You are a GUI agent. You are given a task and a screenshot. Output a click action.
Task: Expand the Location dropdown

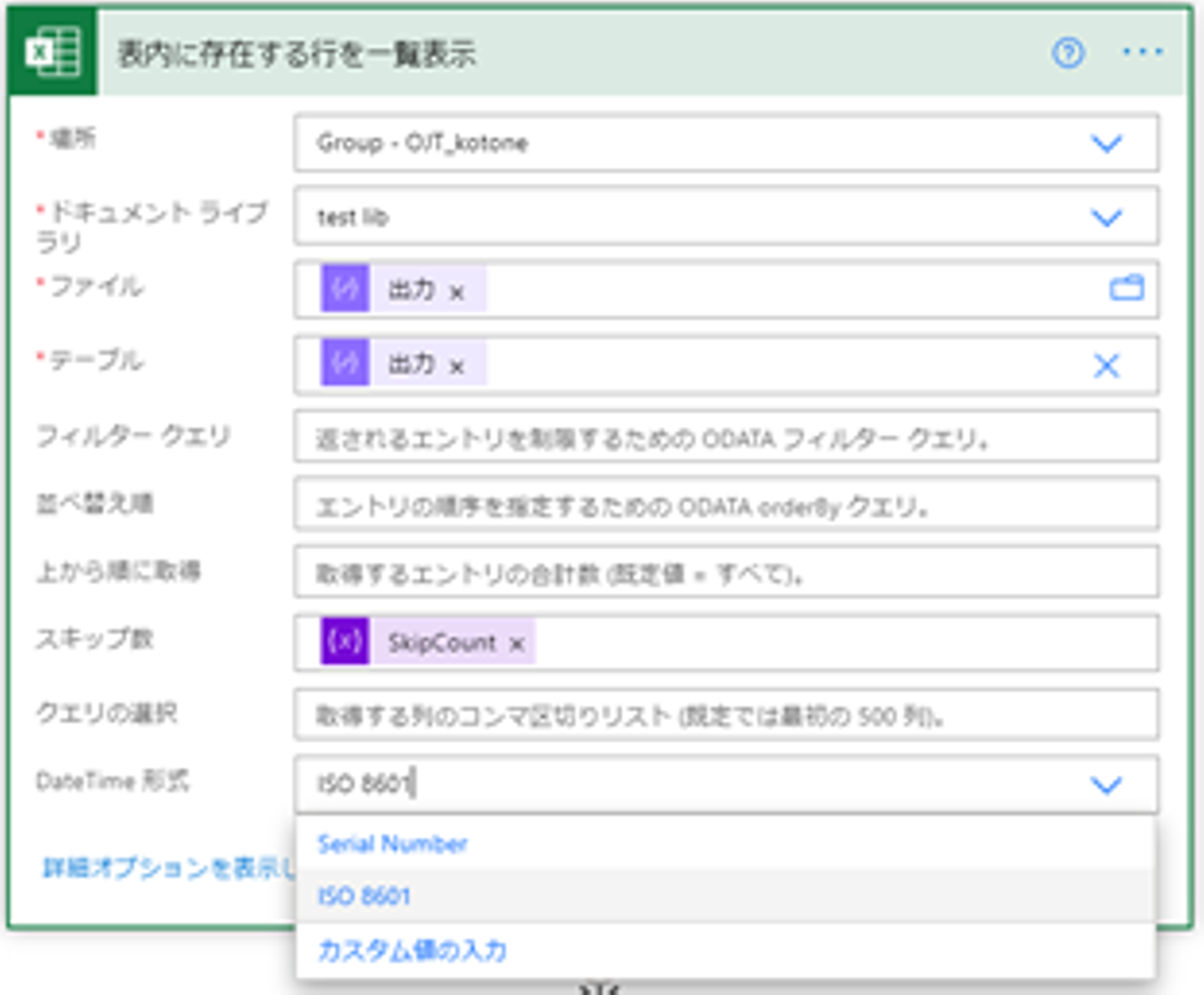pos(1106,144)
